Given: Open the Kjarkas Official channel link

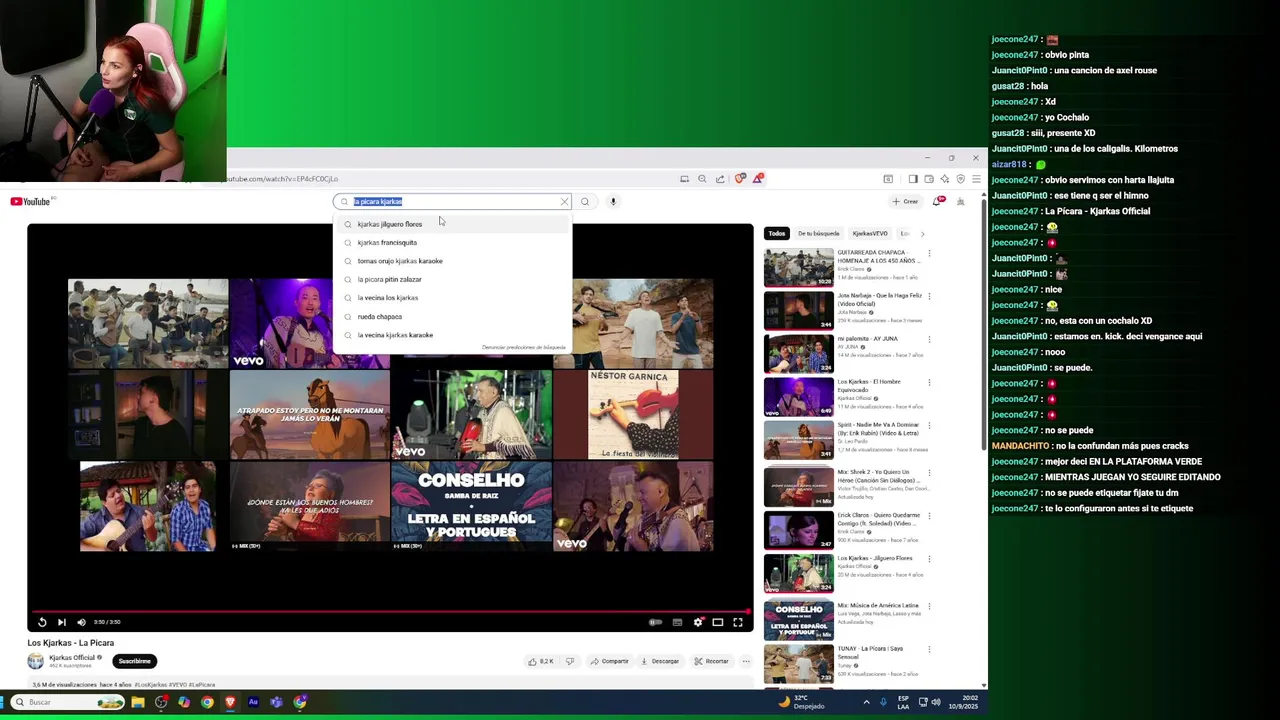Looking at the screenshot, I should [x=72, y=657].
